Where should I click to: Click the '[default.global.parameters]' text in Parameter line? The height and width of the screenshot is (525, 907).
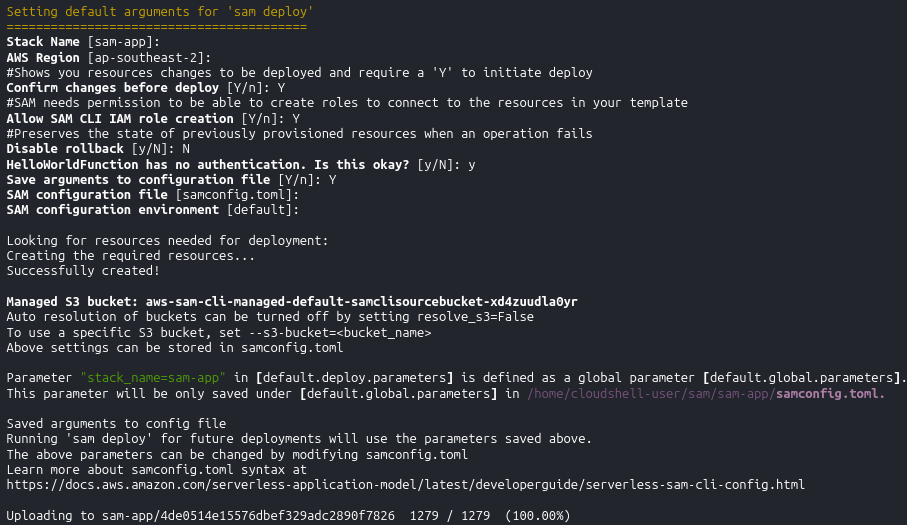click(x=802, y=378)
